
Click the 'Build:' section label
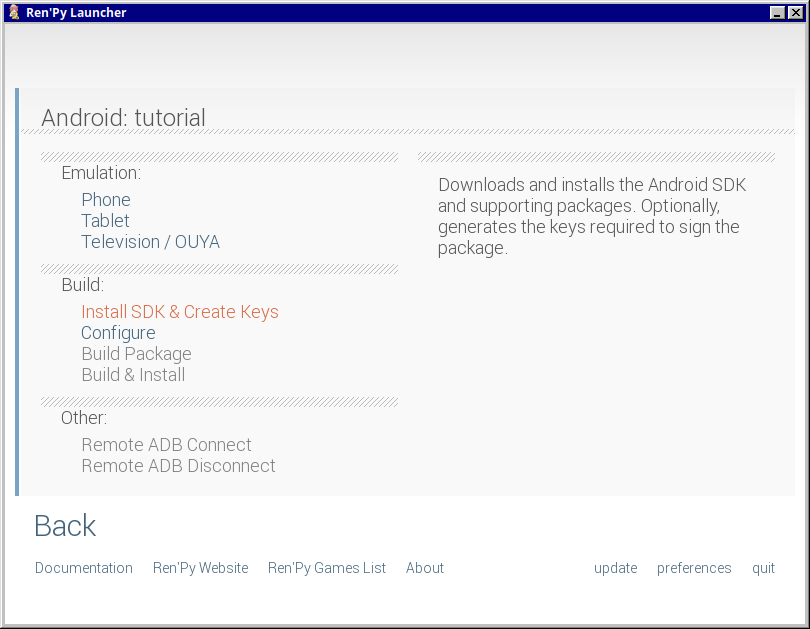tap(83, 285)
